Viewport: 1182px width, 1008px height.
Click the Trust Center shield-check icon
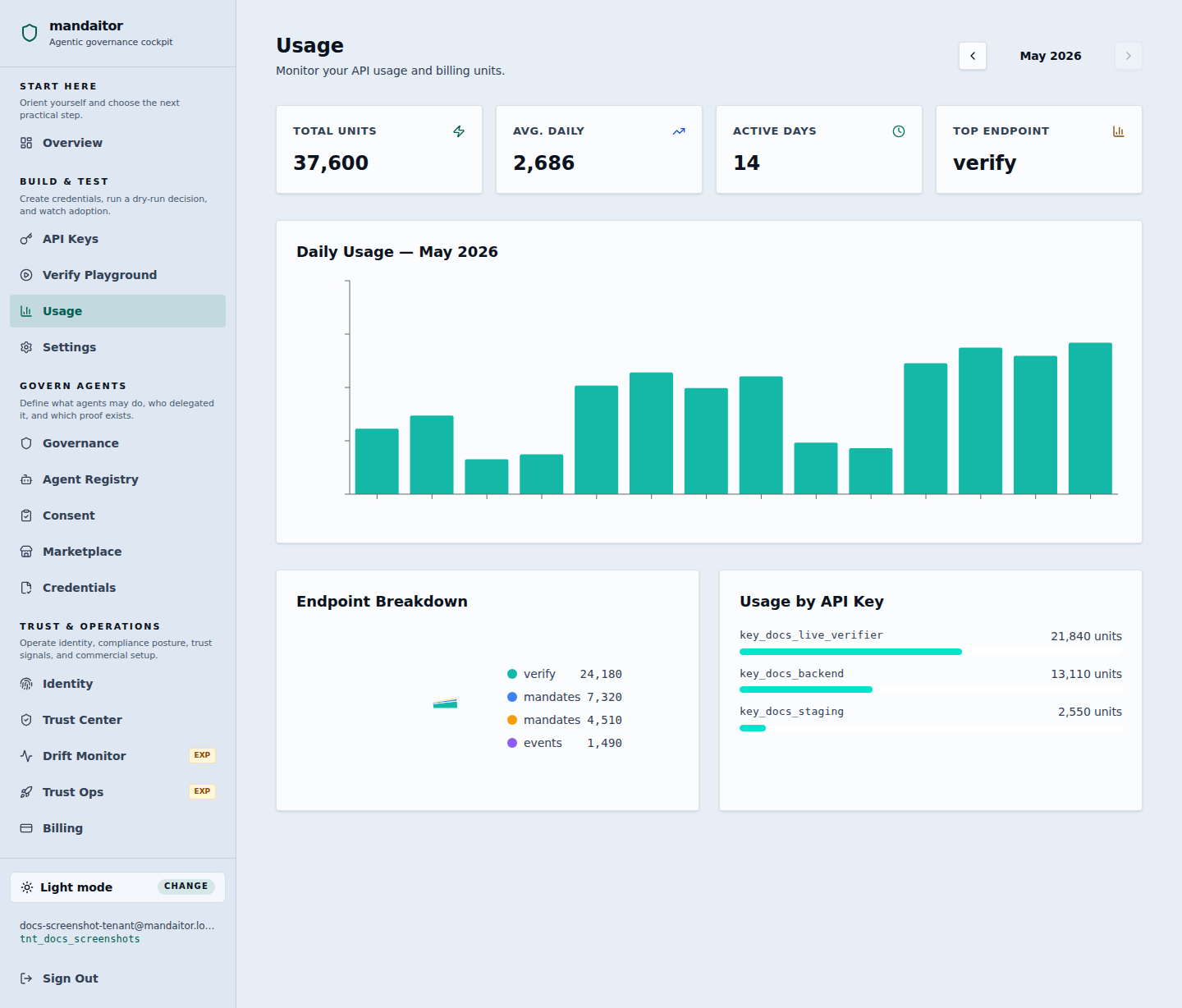click(x=26, y=720)
